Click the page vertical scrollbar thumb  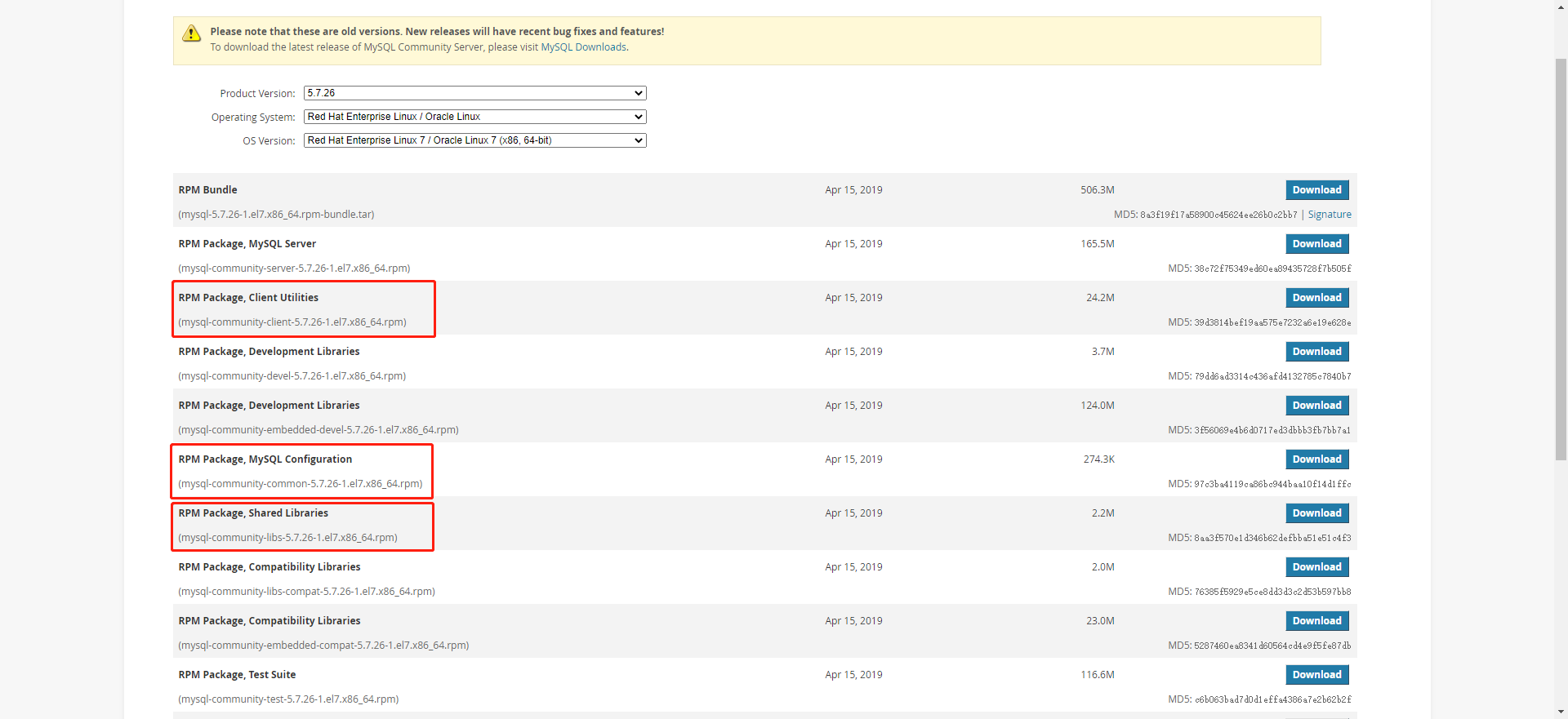(x=1561, y=260)
